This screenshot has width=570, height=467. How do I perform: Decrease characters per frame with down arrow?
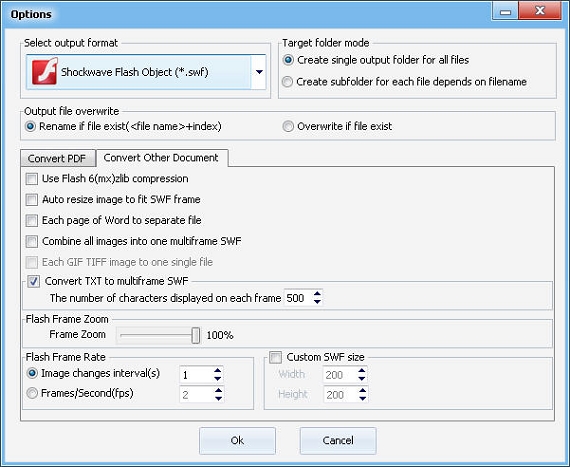point(317,302)
